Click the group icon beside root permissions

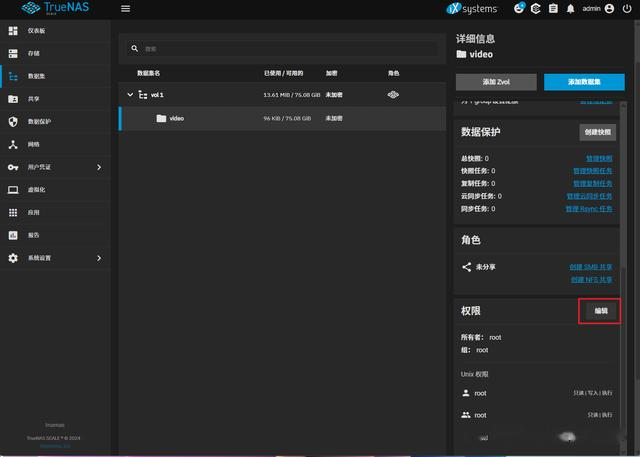pos(466,415)
